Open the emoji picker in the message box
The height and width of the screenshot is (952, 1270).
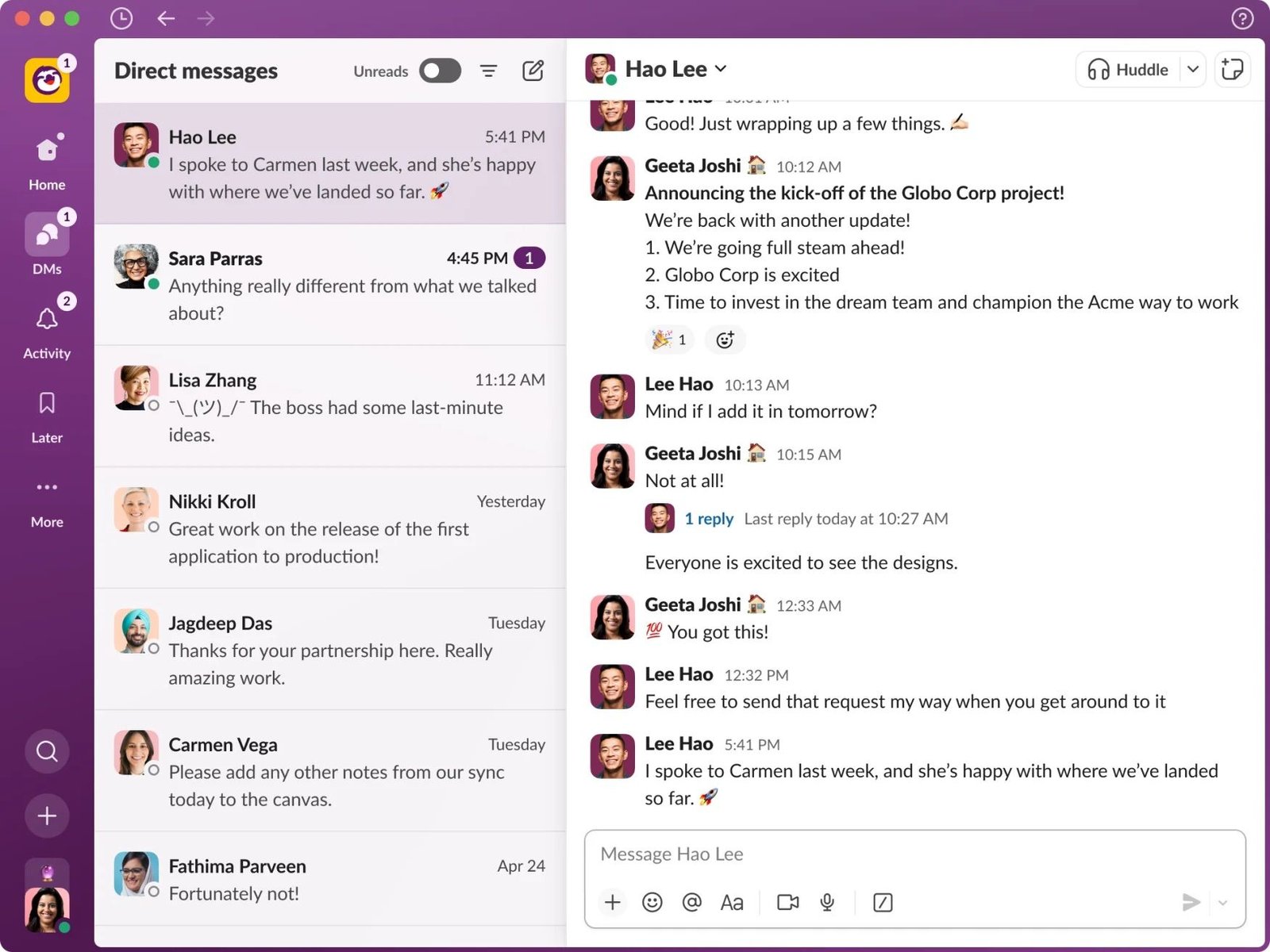pos(652,902)
